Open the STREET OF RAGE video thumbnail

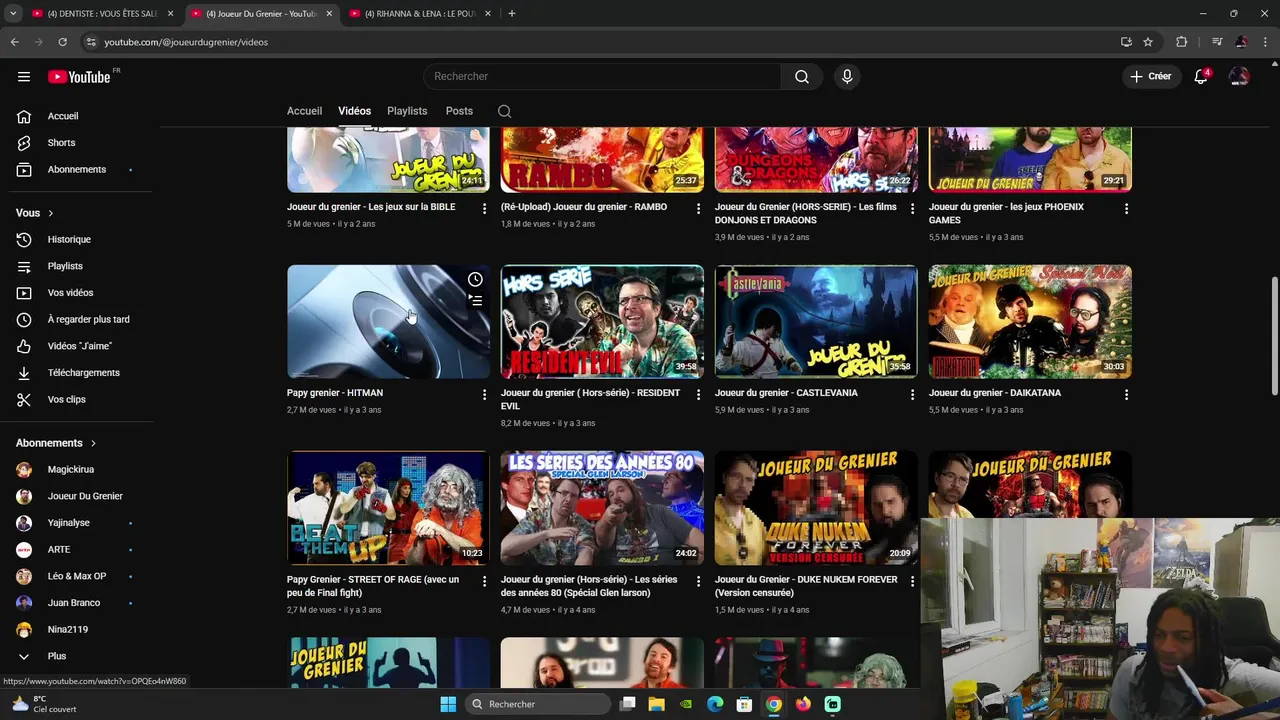click(388, 508)
